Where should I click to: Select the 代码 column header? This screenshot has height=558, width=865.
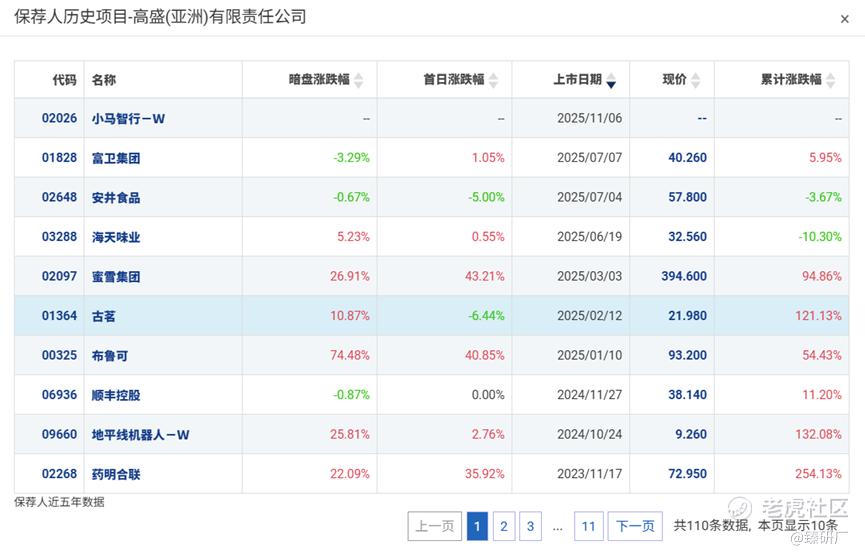point(64,80)
